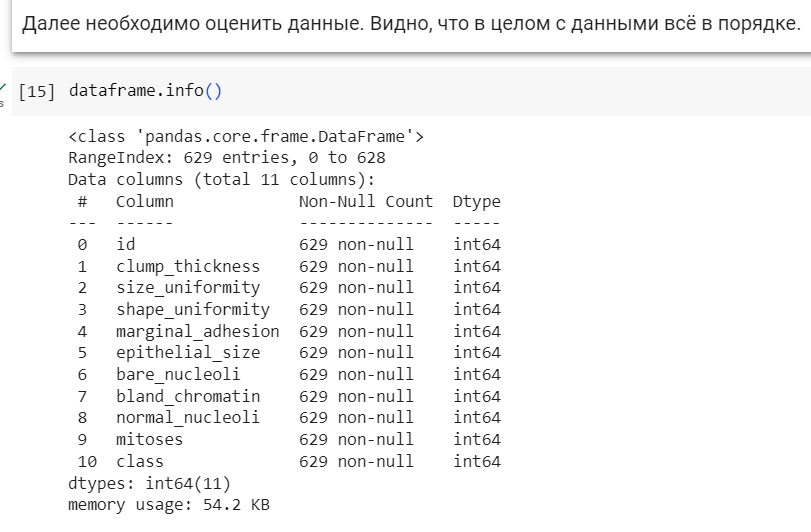Click the green execution success checkmark
Image resolution: width=811 pixels, height=532 pixels.
point(4,86)
